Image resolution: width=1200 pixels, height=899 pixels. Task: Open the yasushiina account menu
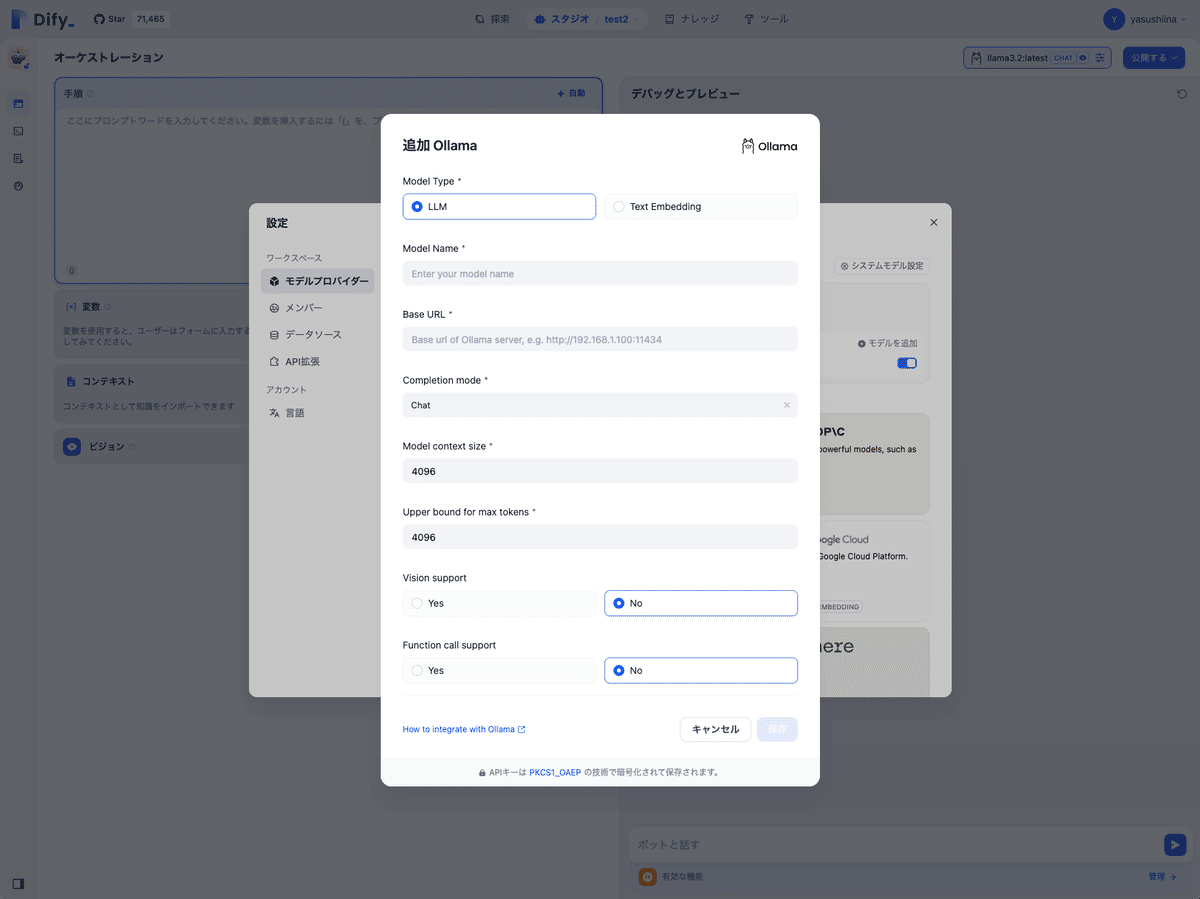click(x=1146, y=19)
